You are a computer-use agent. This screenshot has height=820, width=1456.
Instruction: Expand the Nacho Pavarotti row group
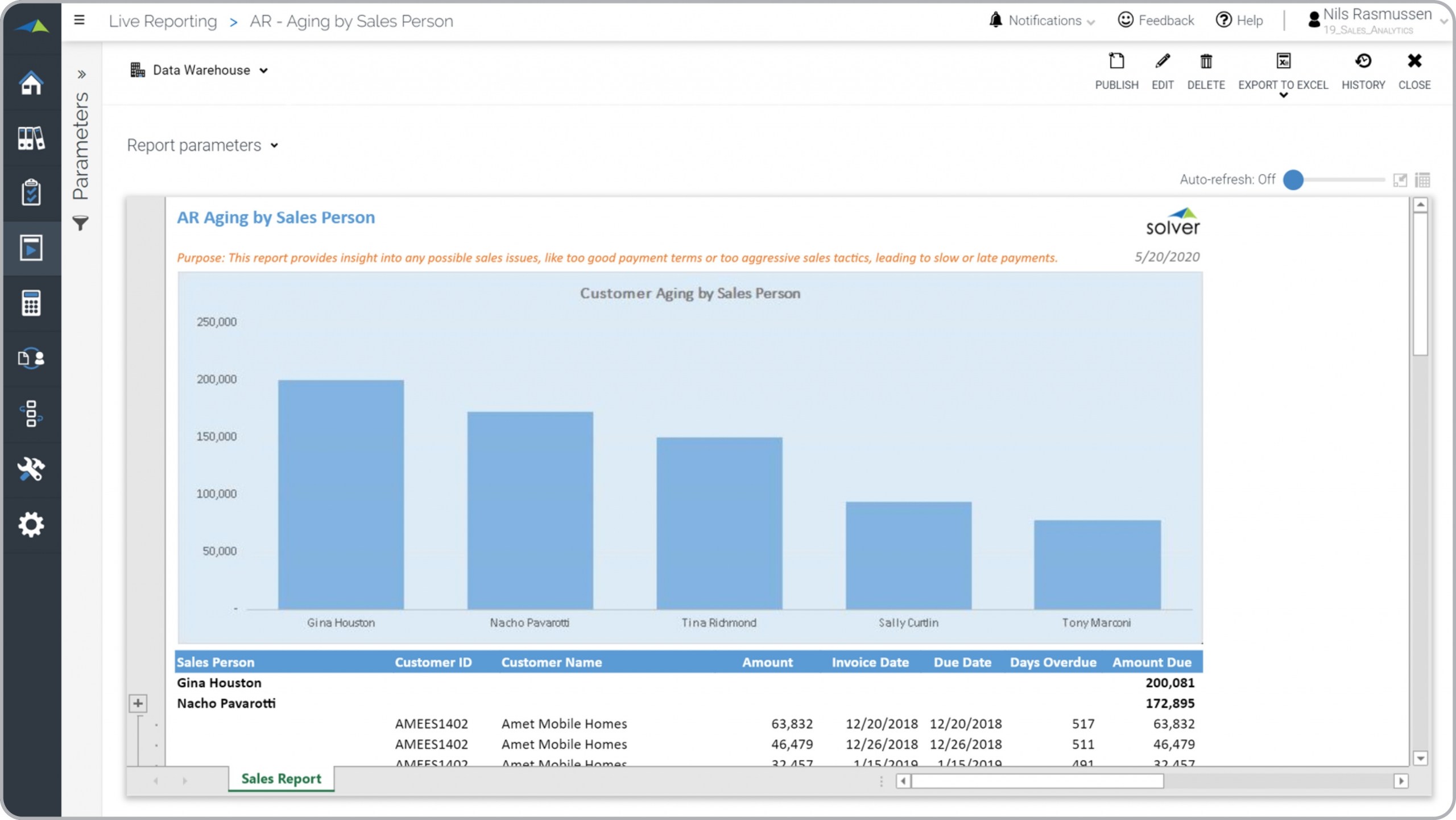coord(138,703)
